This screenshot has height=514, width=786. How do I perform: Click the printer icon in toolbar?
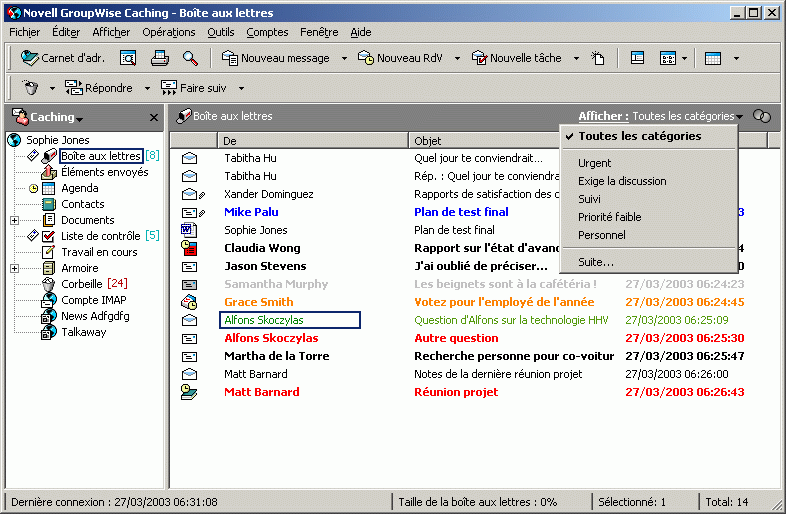160,58
